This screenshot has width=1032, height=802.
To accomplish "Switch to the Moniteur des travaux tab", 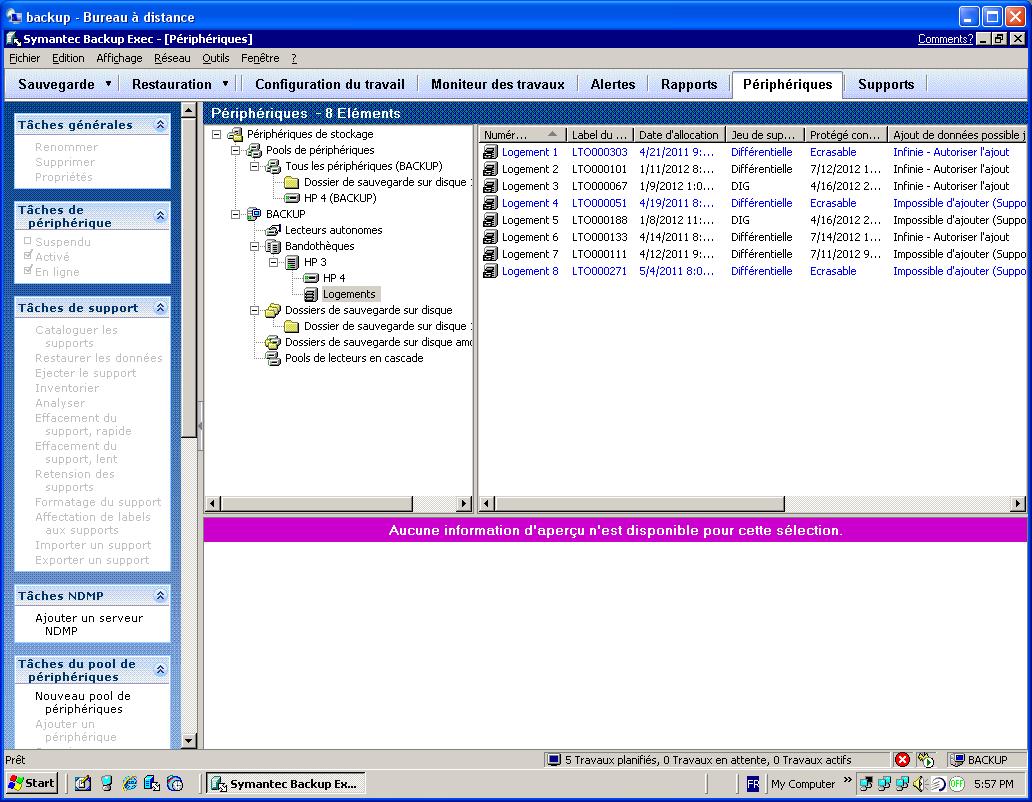I will [x=498, y=84].
